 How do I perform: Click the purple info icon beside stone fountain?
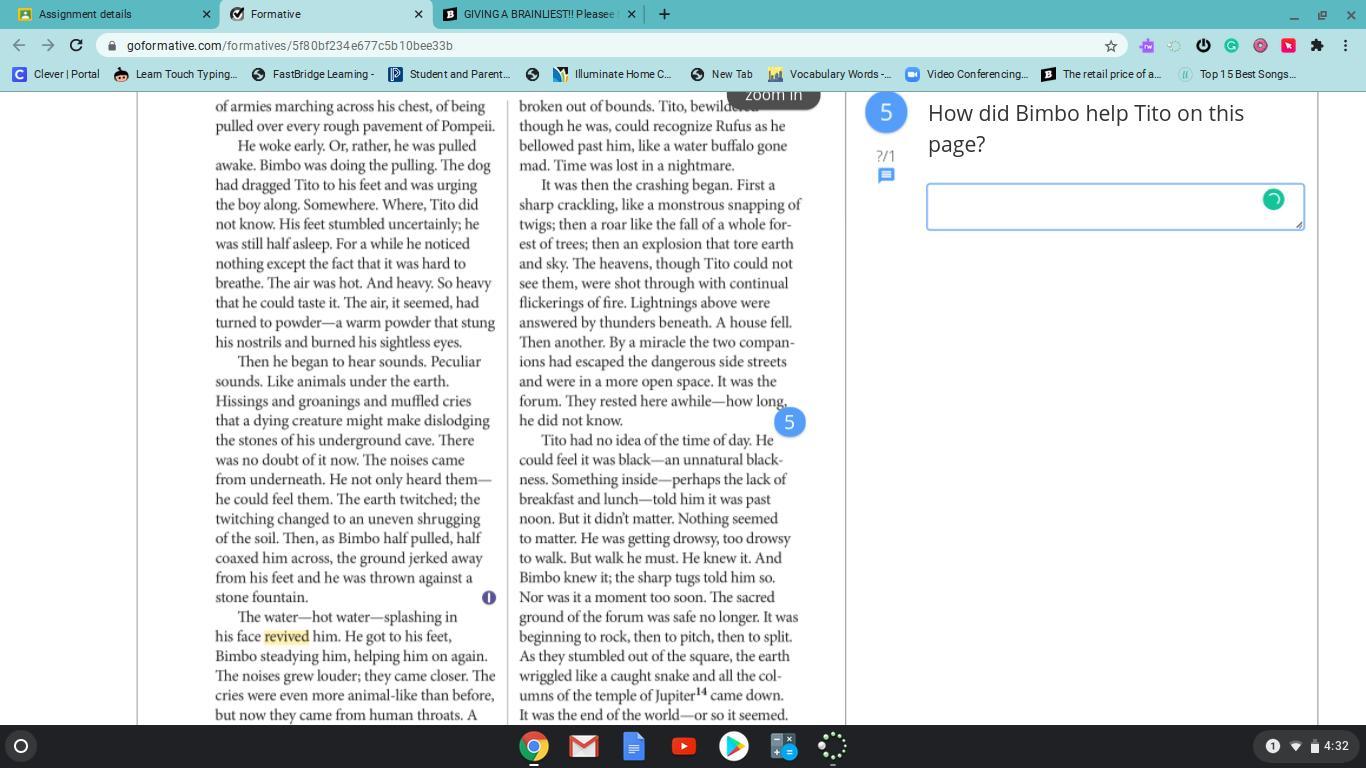click(x=489, y=598)
